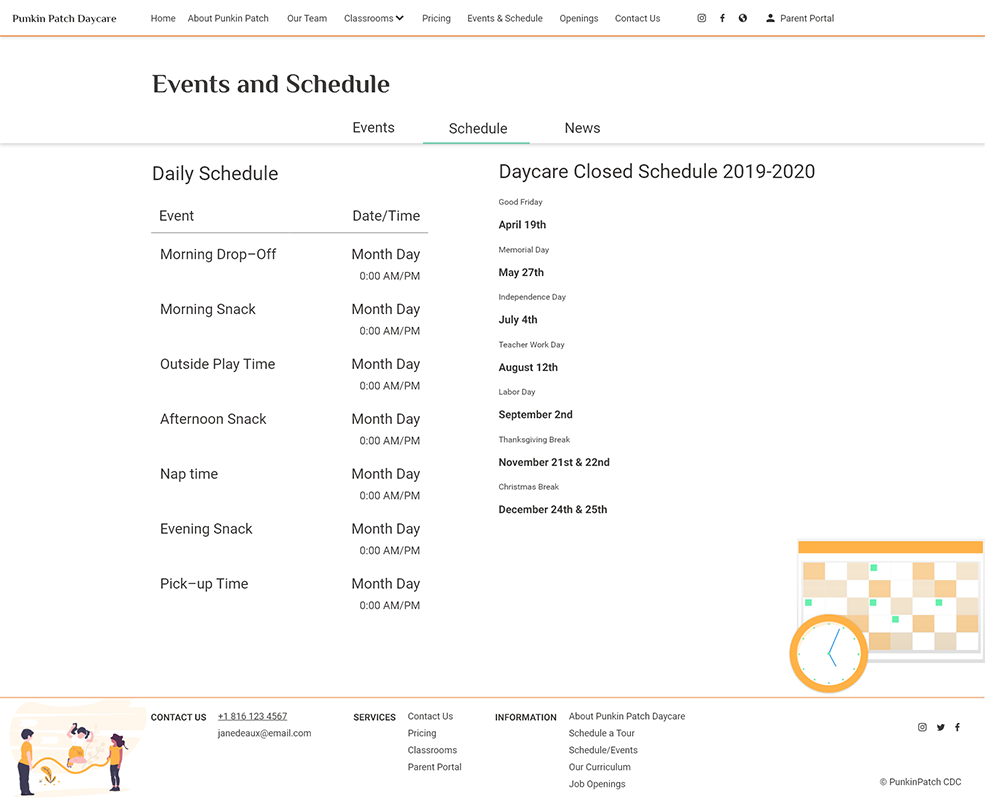
Task: Open the footer Pricing link
Action: [x=422, y=733]
